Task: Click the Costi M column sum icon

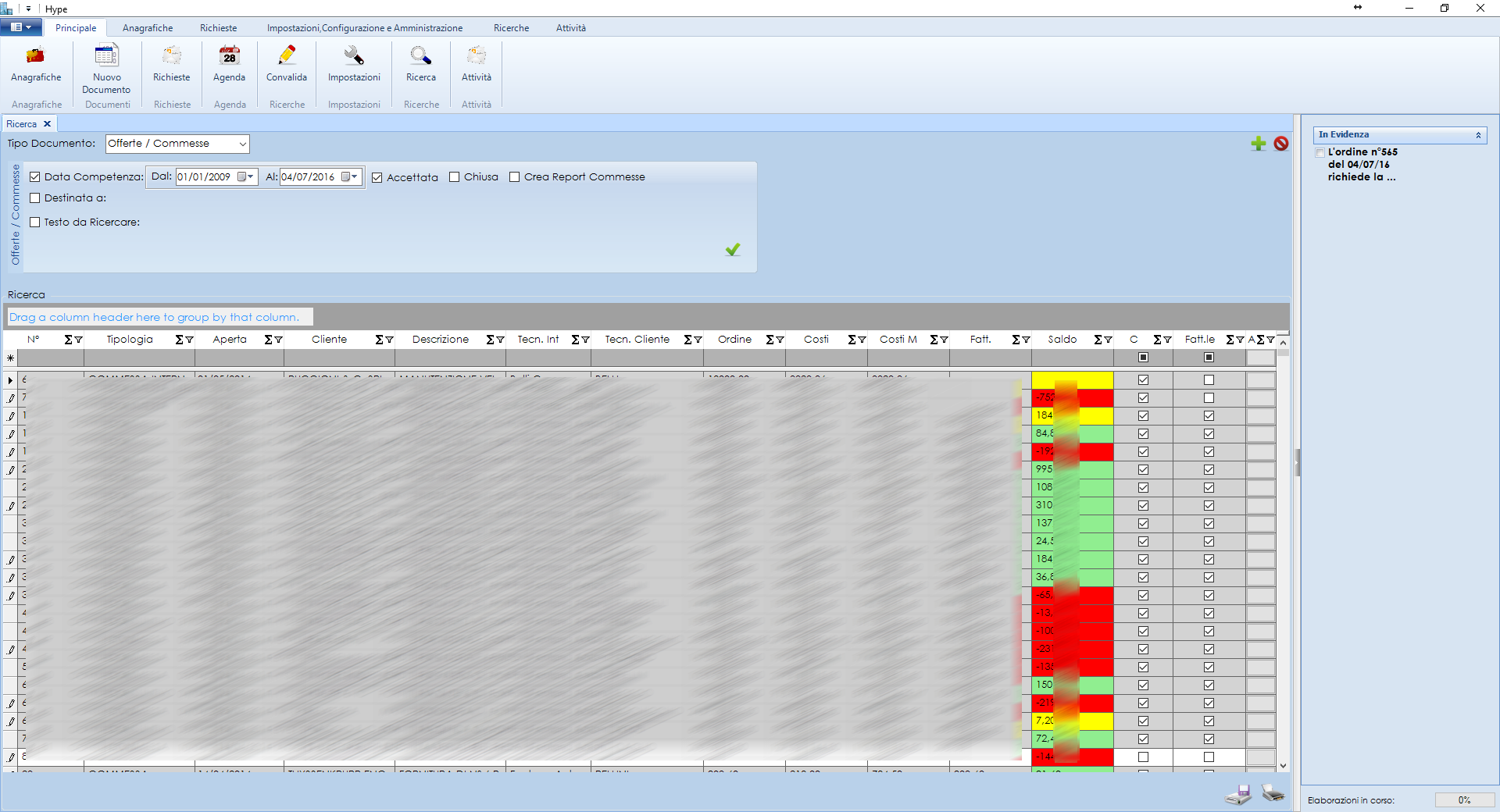Action: [x=934, y=340]
